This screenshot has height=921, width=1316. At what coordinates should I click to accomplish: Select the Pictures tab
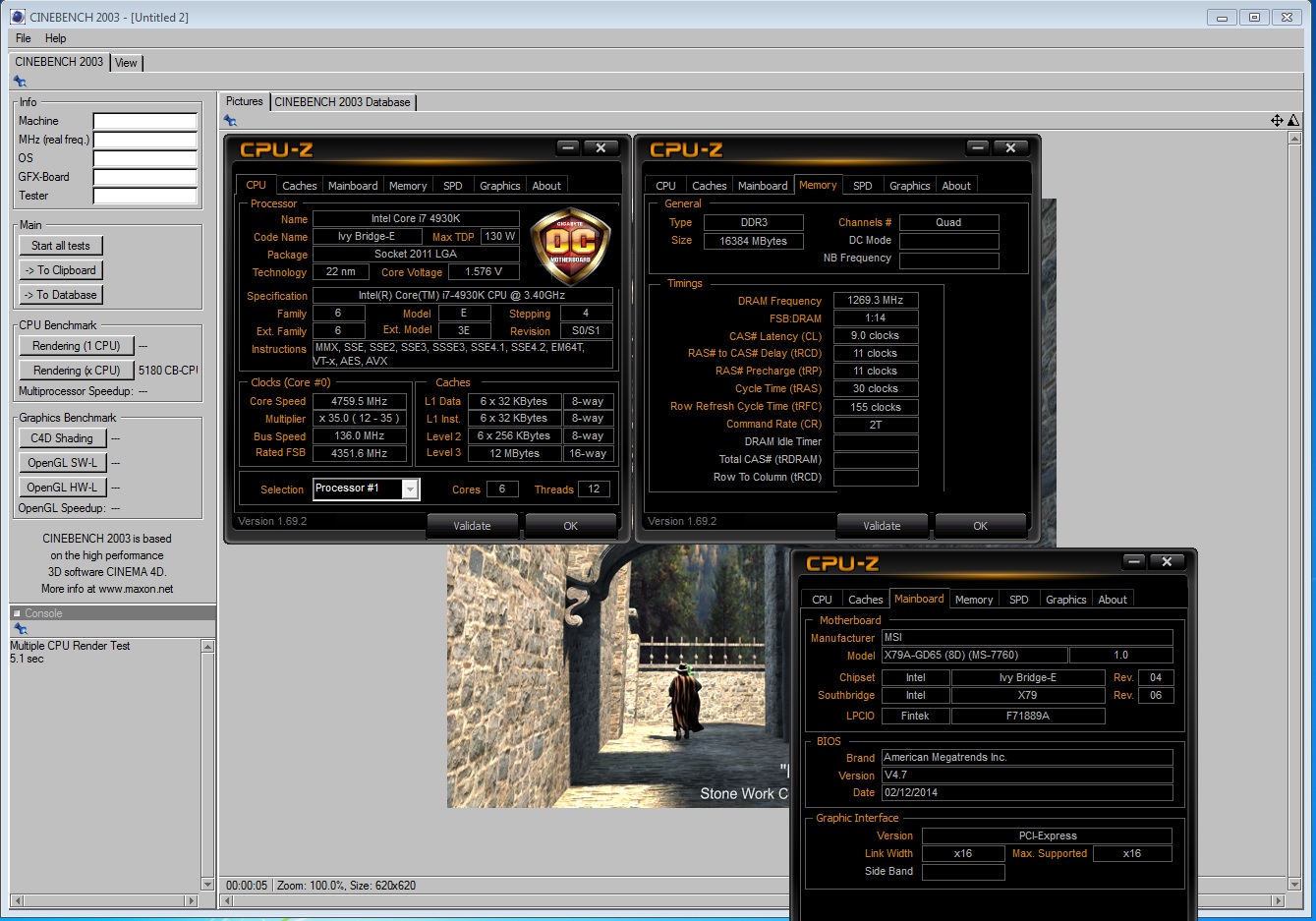point(245,101)
